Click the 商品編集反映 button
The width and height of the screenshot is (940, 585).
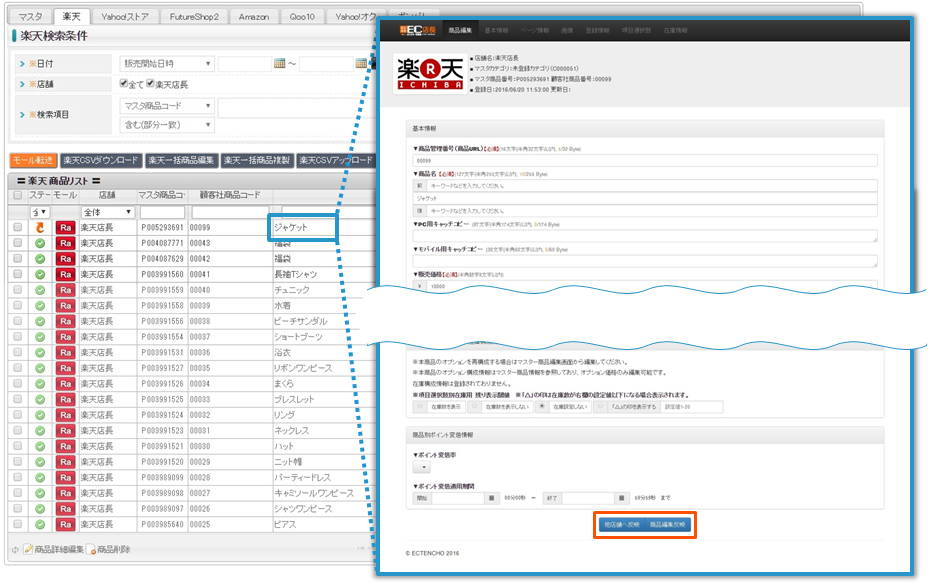tap(667, 525)
